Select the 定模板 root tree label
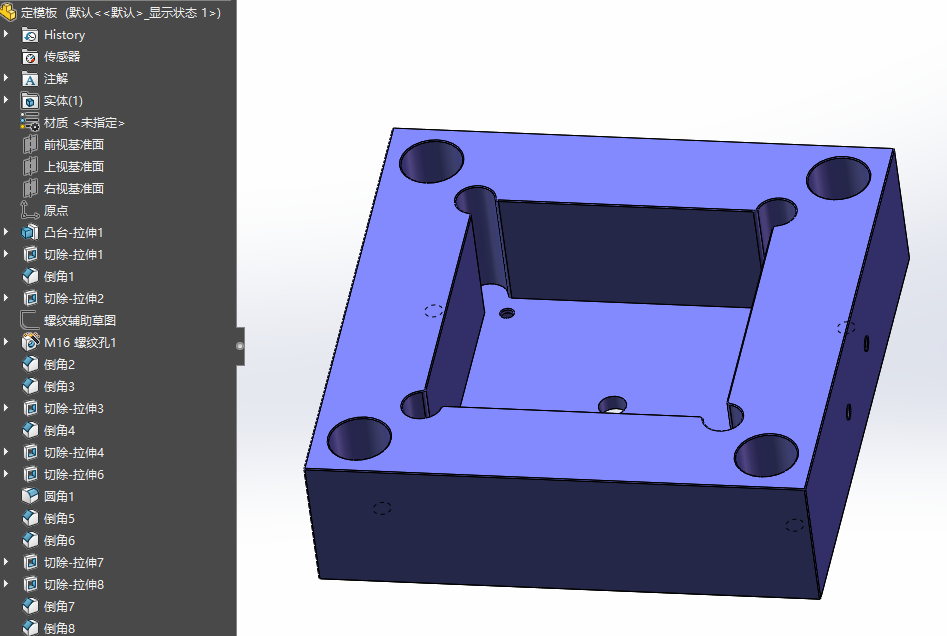Screen dimensions: 947x636 tap(121, 13)
